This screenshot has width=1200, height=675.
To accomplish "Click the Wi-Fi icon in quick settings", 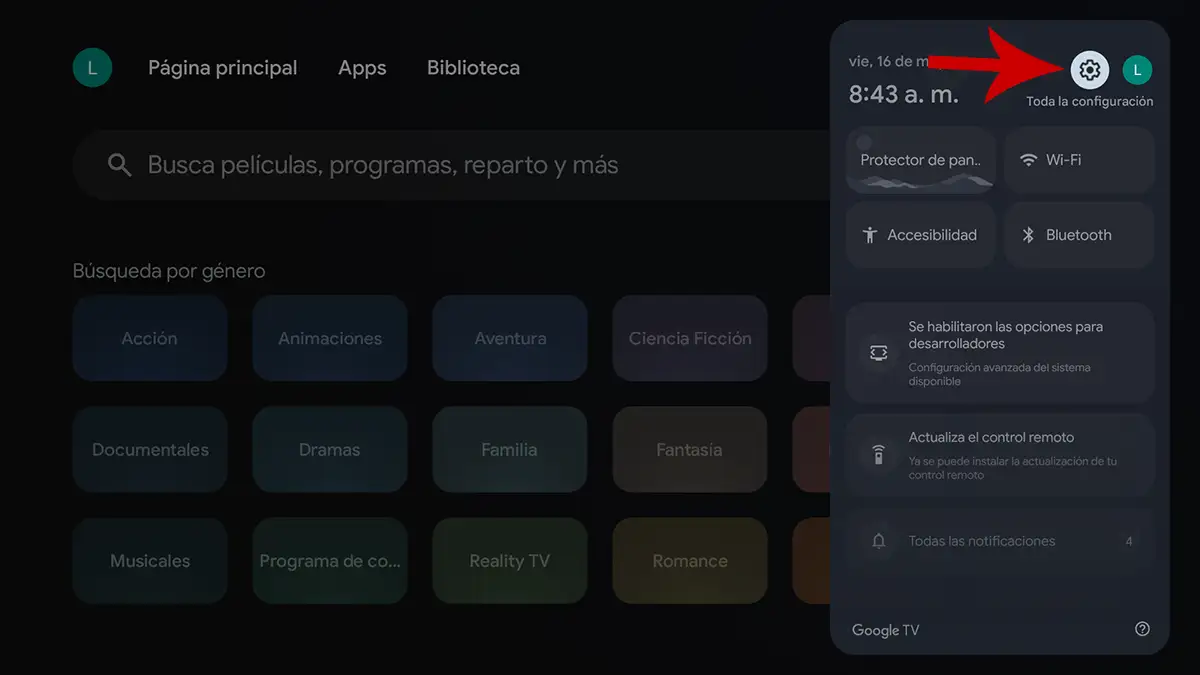I will tap(1029, 160).
